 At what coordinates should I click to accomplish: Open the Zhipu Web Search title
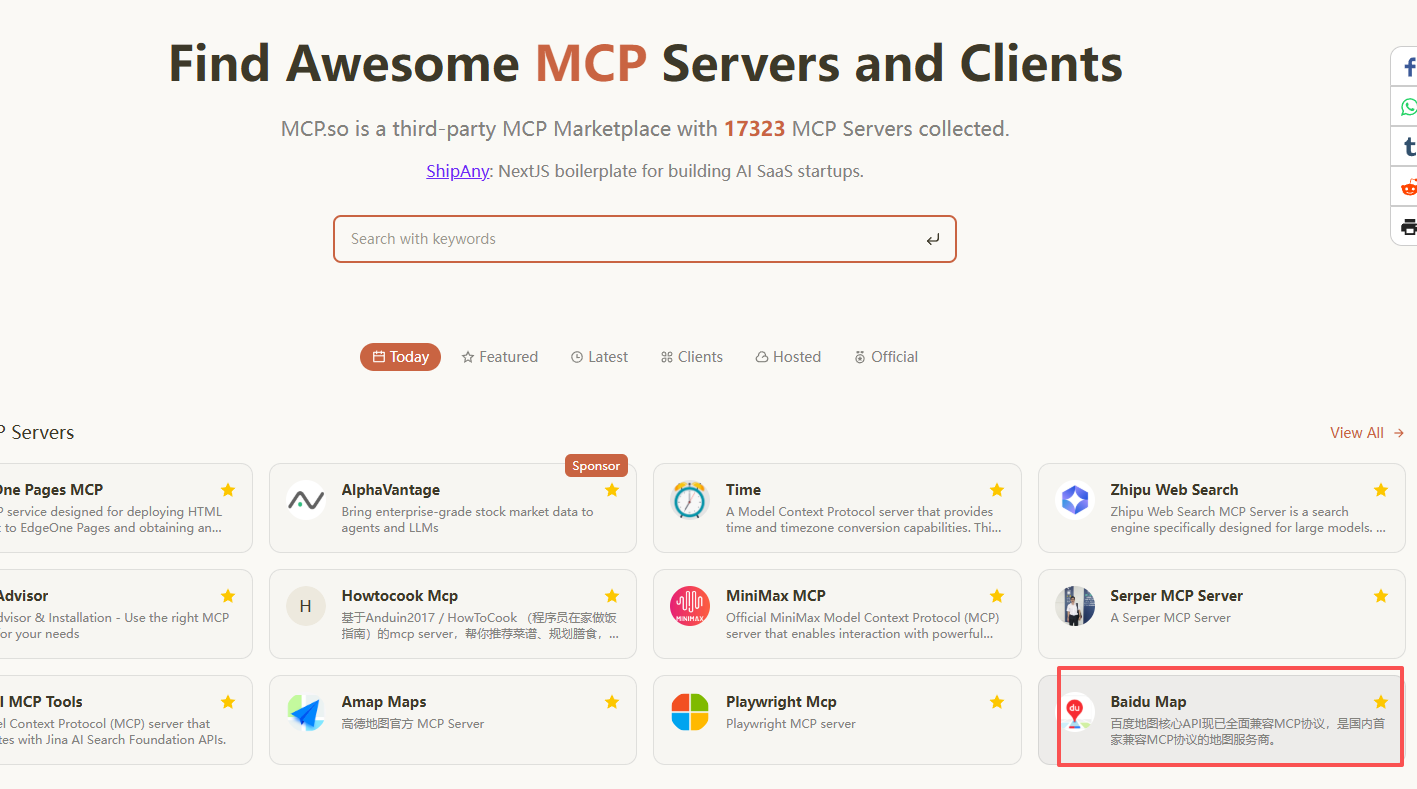(1174, 490)
